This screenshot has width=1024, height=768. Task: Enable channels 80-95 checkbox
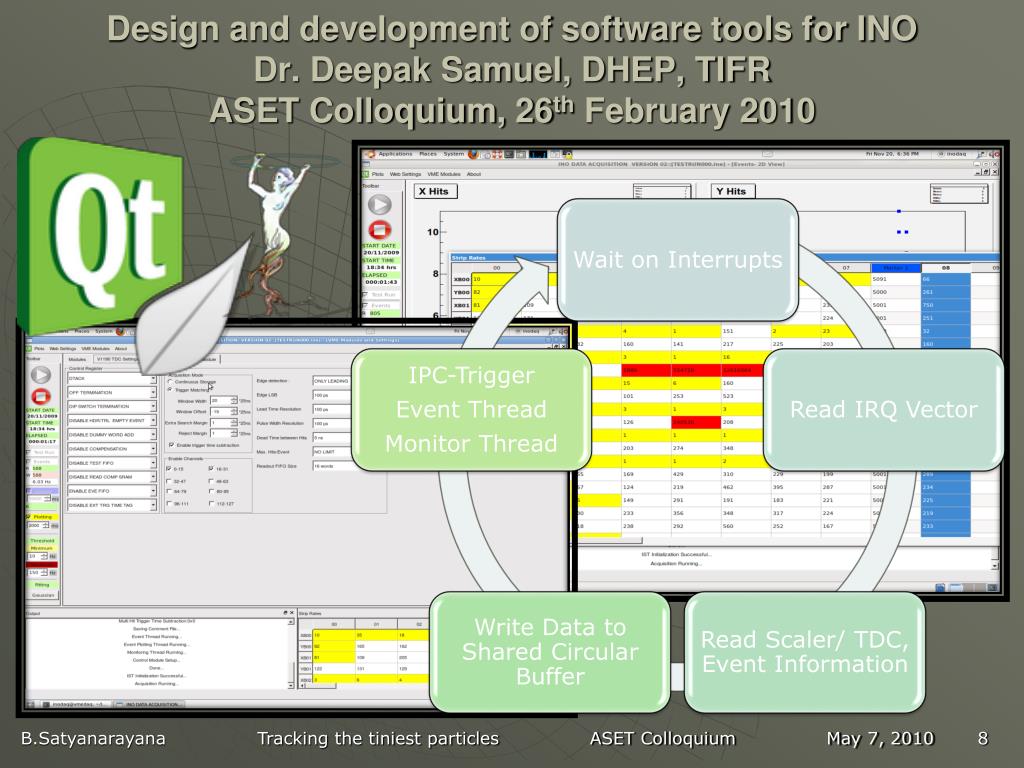click(211, 491)
